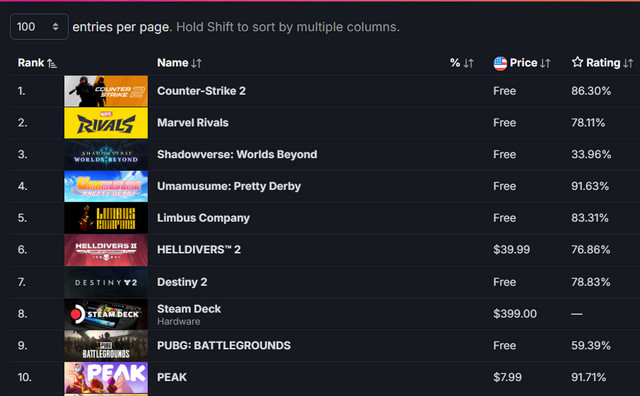Open the HELLDIVERS™ 2 name link
Screen dimensions: 640x396
[x=199, y=249]
